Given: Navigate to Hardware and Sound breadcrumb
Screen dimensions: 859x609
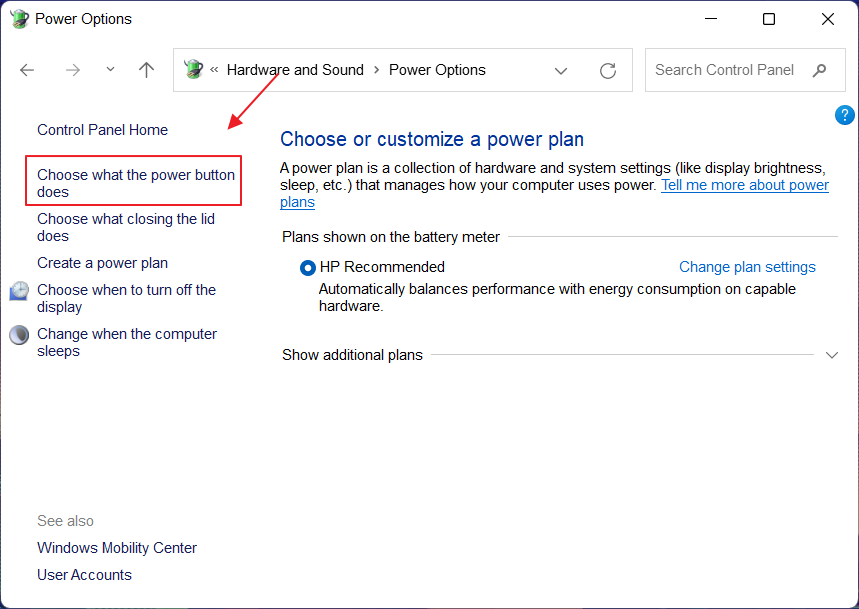Looking at the screenshot, I should click(x=295, y=70).
